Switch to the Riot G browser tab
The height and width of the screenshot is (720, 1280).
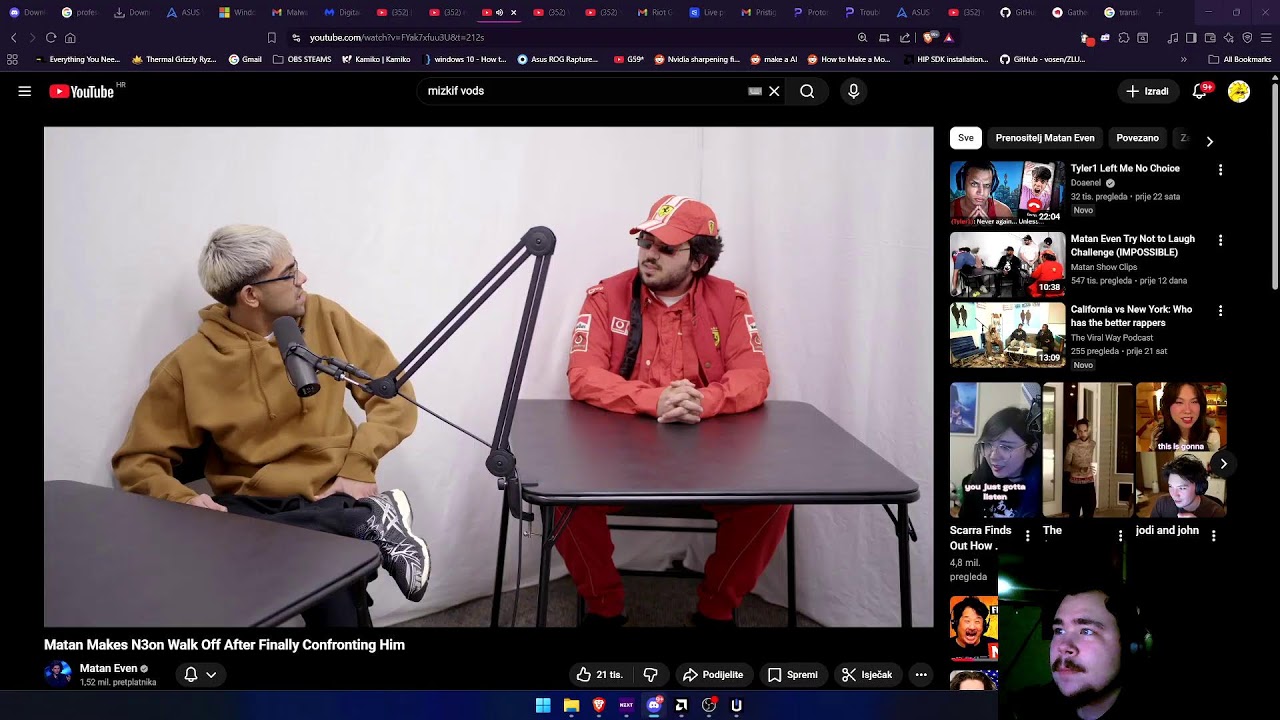coord(654,12)
